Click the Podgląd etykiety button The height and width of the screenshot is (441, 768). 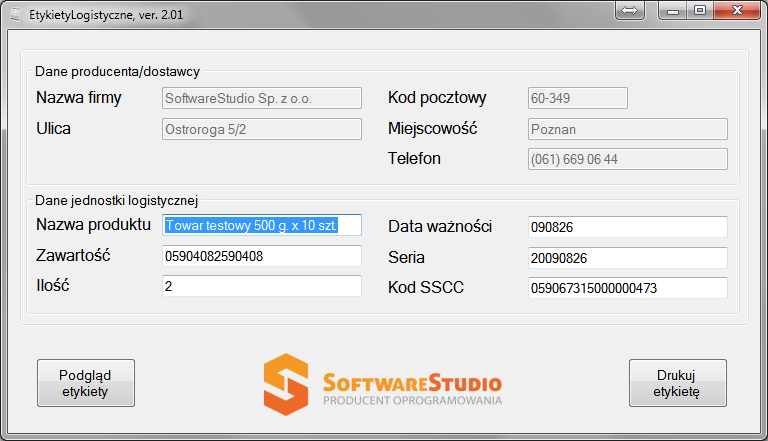[x=86, y=383]
